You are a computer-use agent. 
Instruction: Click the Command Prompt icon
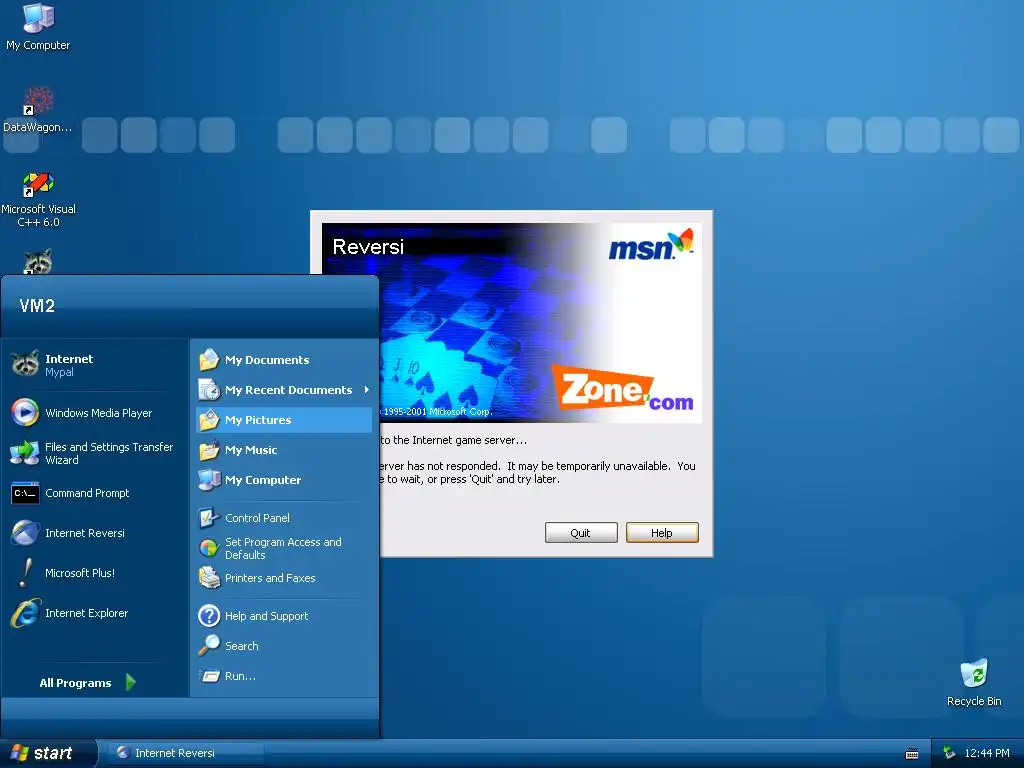(x=25, y=493)
